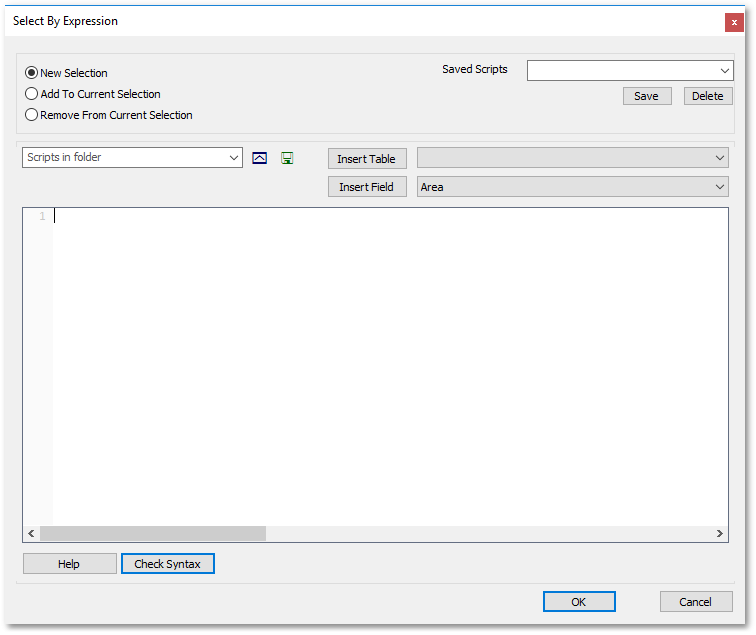Confirm with the OK button

(579, 602)
